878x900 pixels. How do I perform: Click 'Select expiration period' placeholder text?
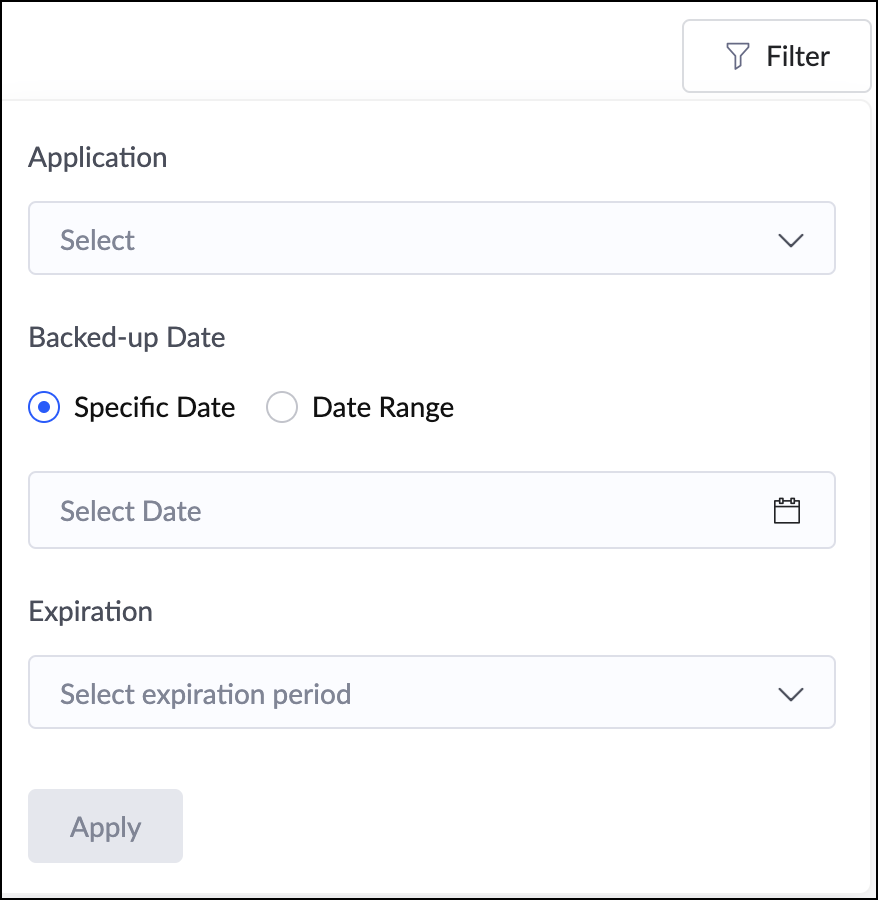pyautogui.click(x=205, y=694)
